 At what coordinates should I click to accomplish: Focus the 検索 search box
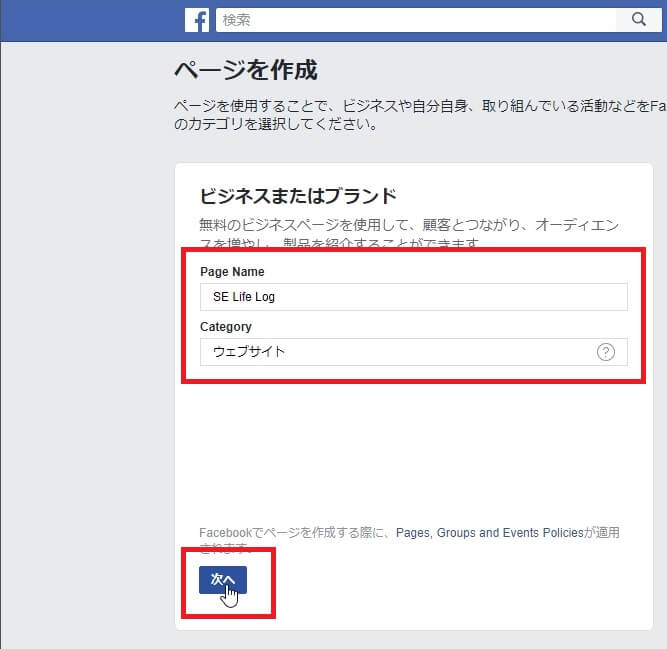420,19
